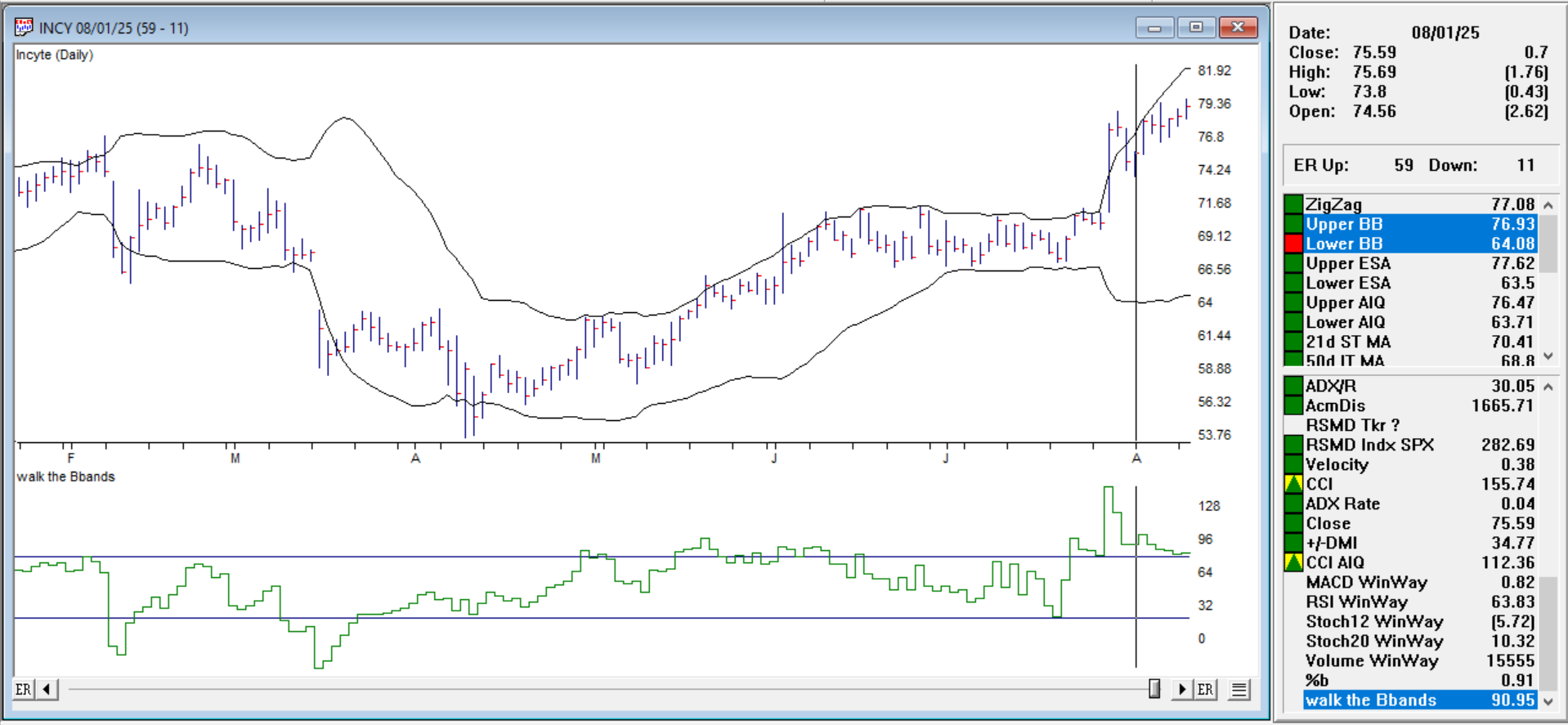Select RSMD Tkr ? row

tap(1420, 425)
